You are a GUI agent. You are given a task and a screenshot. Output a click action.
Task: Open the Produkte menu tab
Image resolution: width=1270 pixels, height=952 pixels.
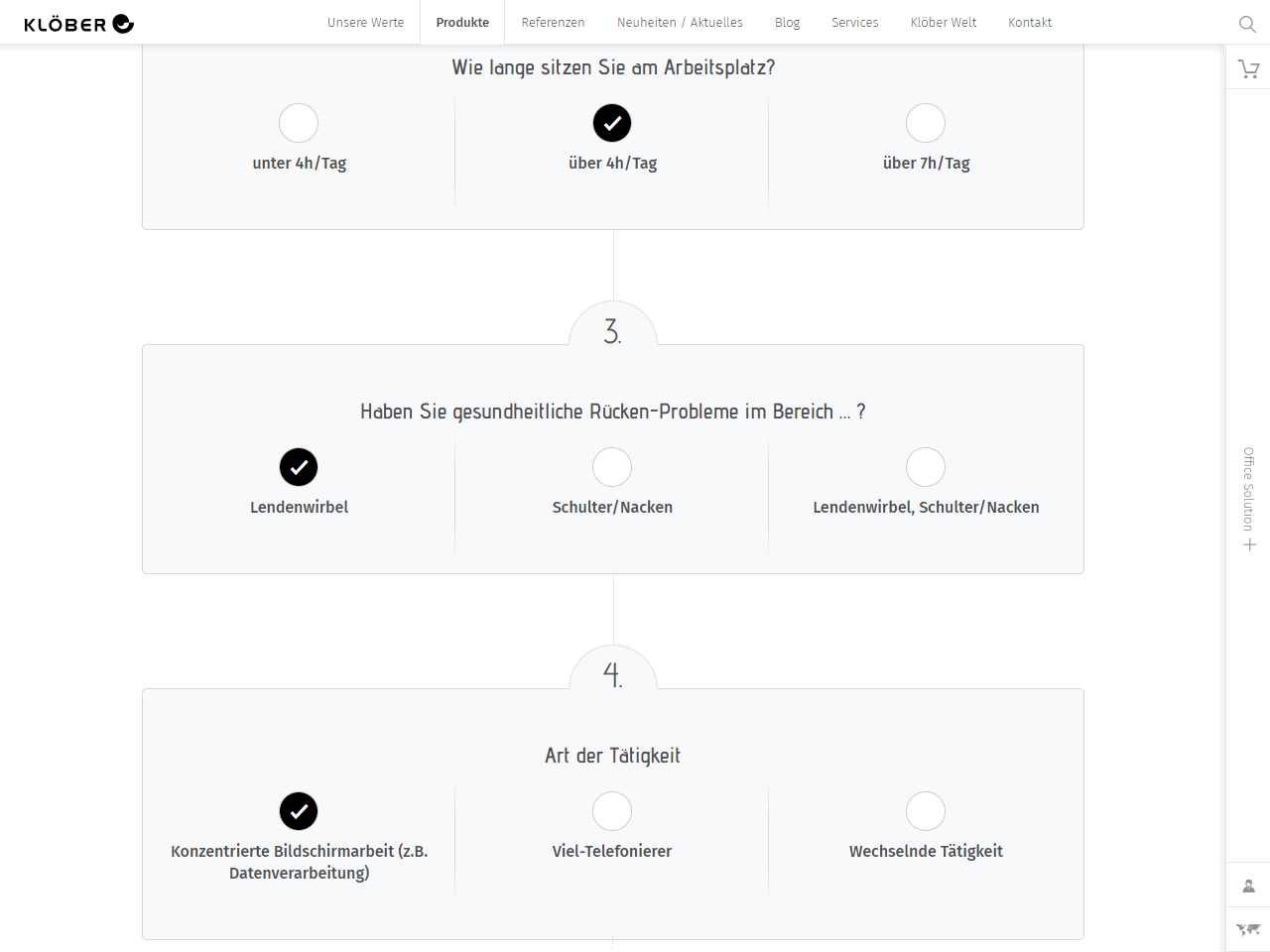tap(462, 22)
